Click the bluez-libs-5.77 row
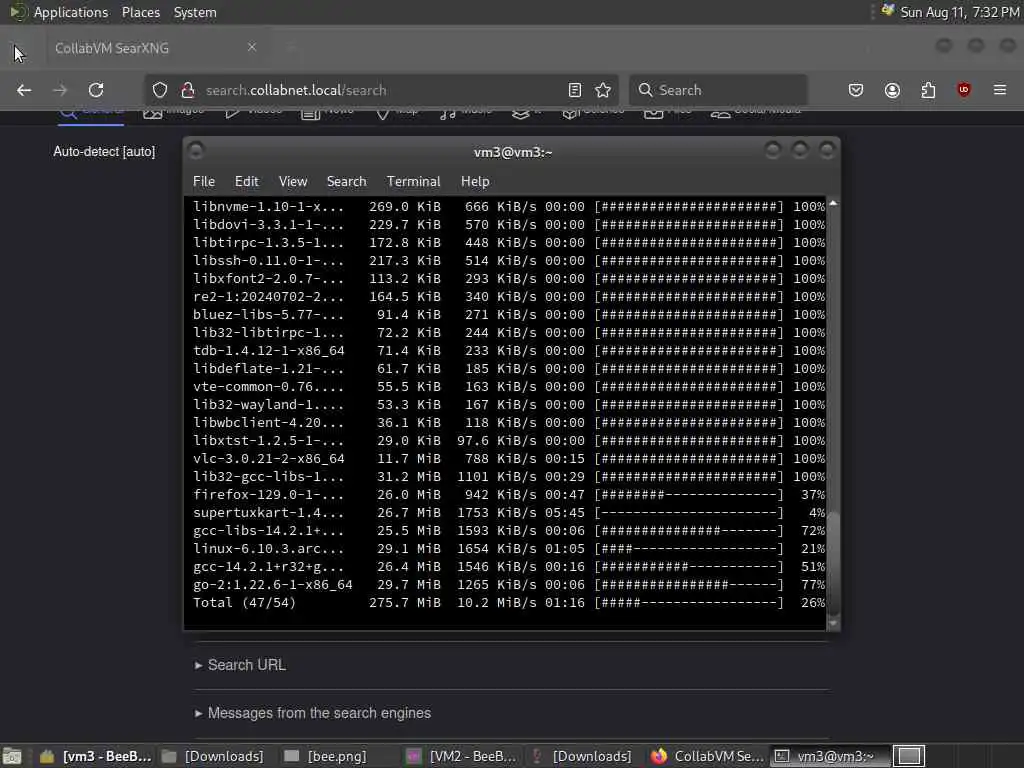Image resolution: width=1024 pixels, height=768 pixels. click(x=509, y=314)
